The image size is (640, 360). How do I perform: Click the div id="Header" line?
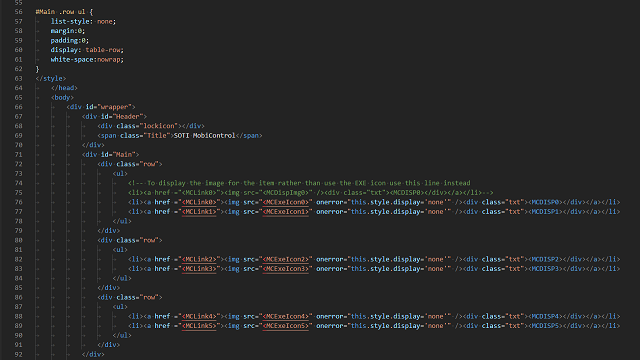click(x=114, y=116)
